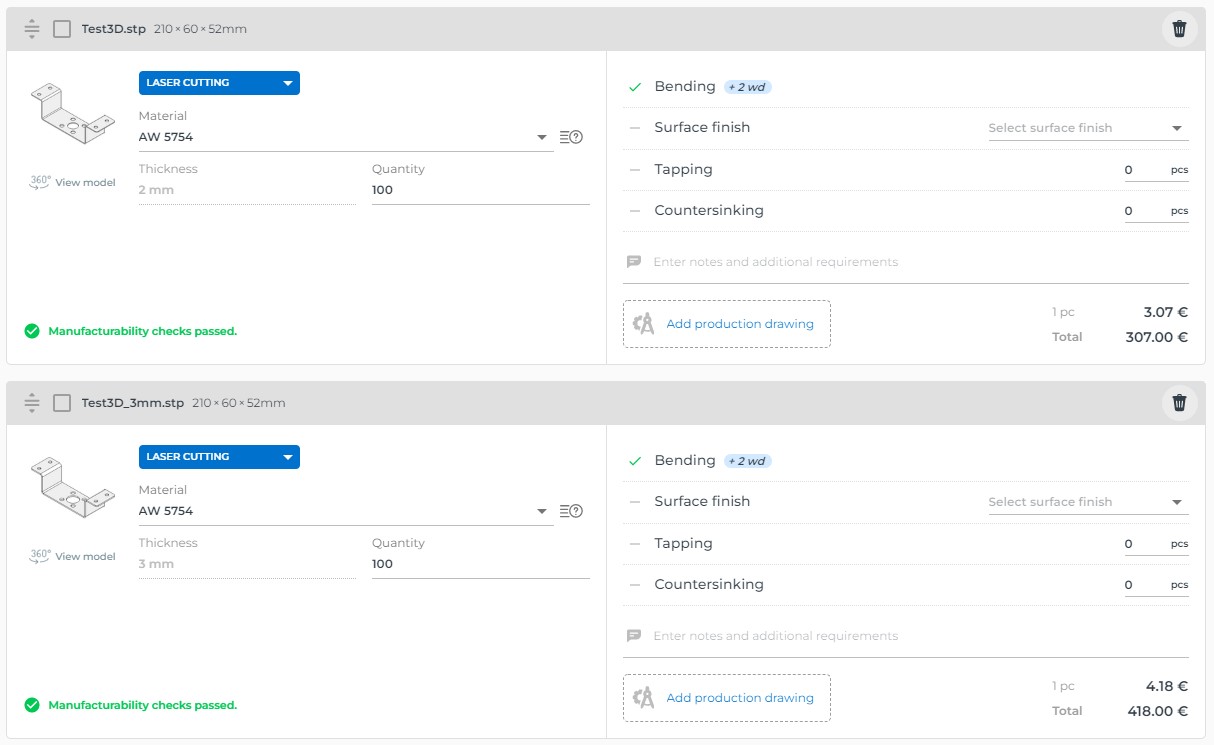Open surface finish selector for Test3D_3mm.stp
This screenshot has height=745, width=1214.
pos(1088,502)
